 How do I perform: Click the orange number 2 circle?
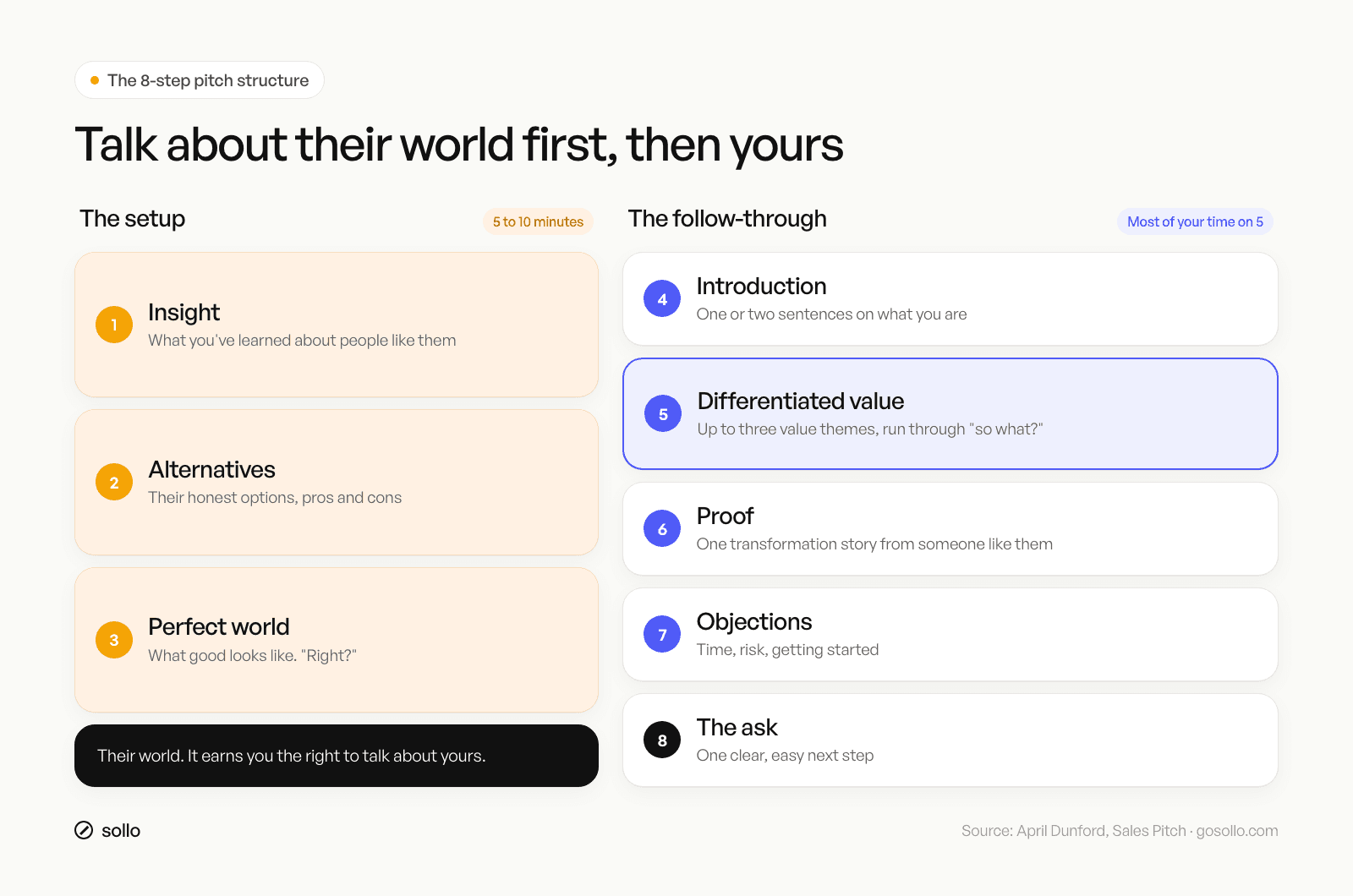click(114, 483)
